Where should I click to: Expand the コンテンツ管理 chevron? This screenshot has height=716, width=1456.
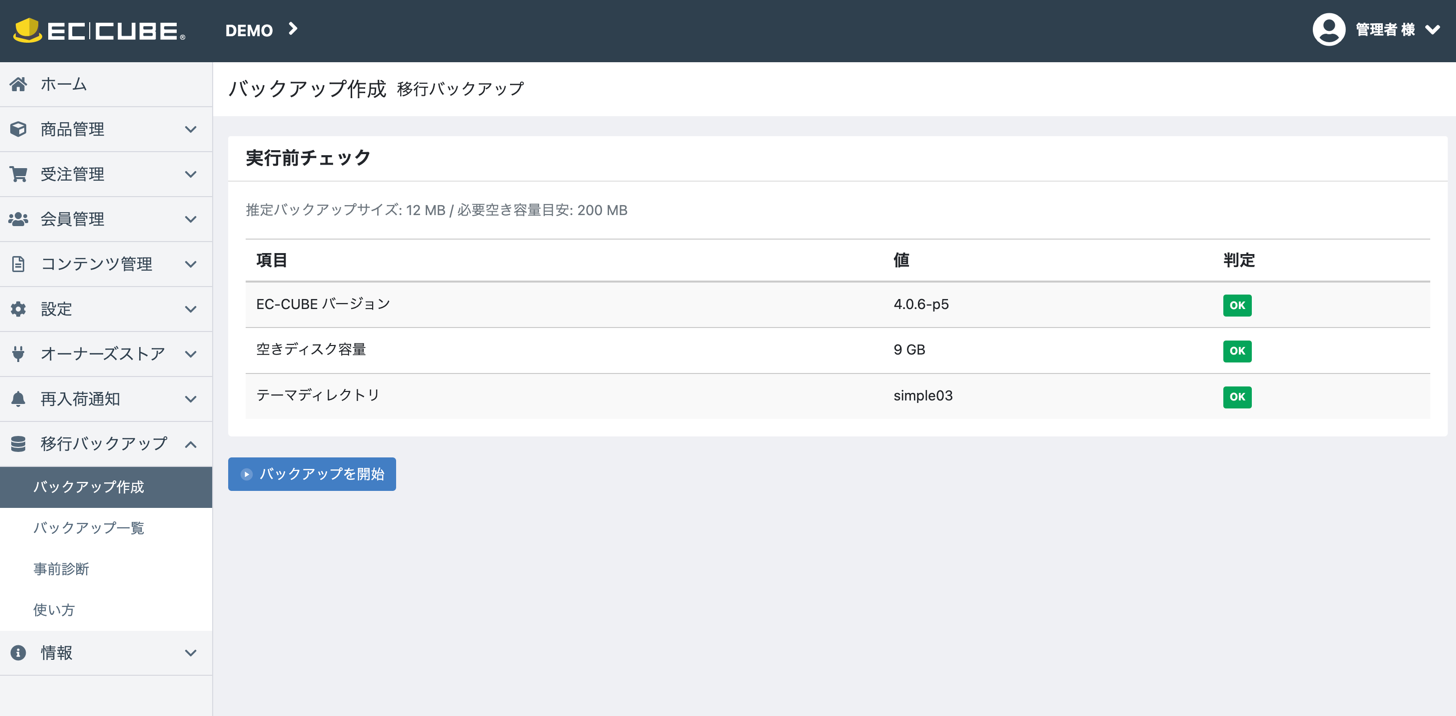tap(191, 265)
